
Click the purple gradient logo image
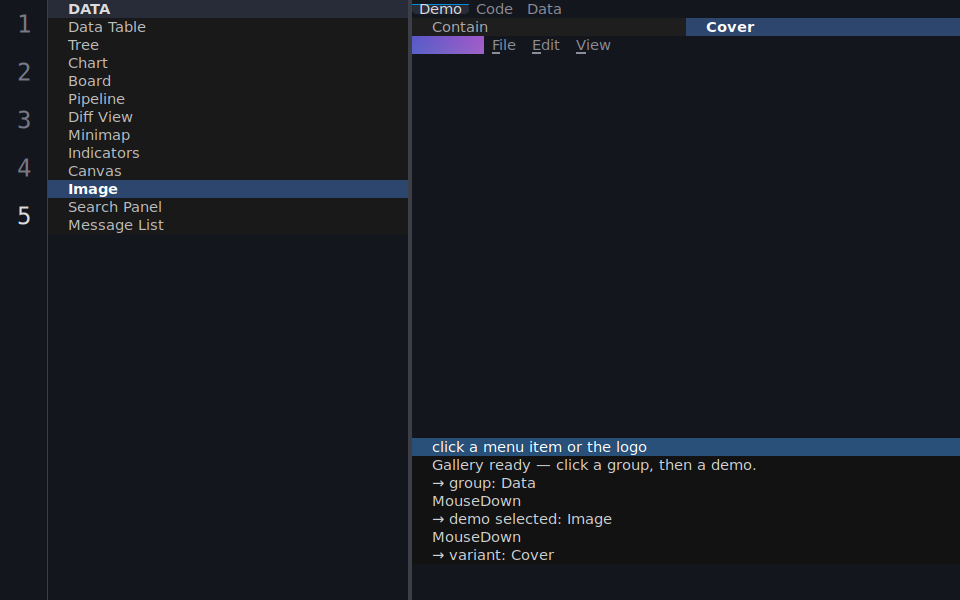click(x=448, y=45)
